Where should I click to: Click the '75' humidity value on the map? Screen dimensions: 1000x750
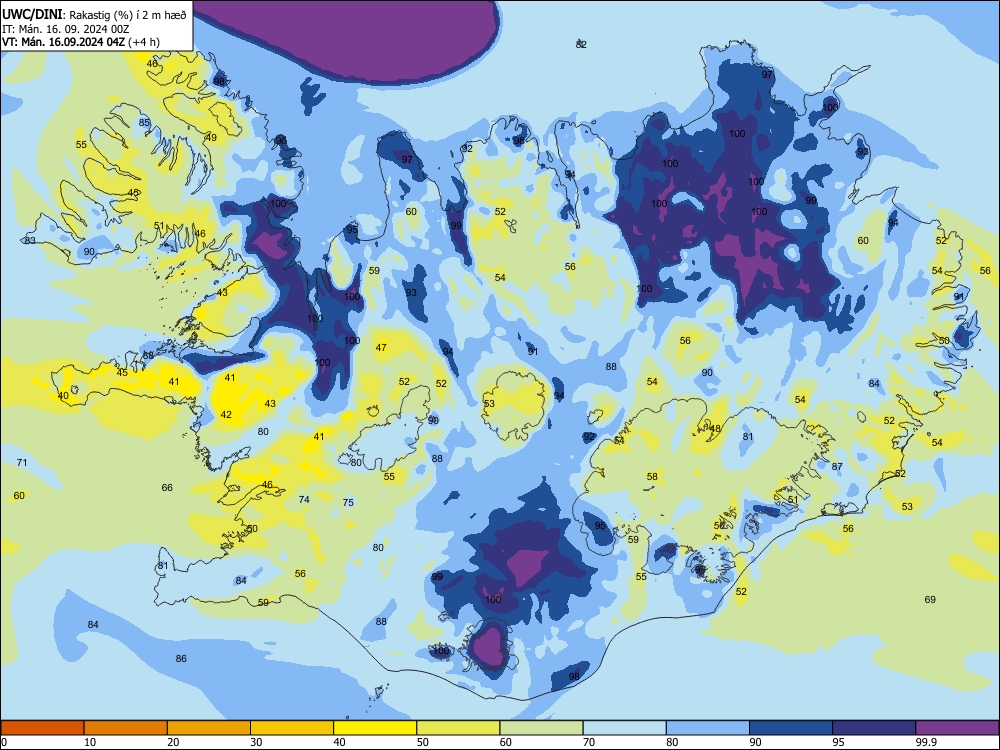pos(348,503)
